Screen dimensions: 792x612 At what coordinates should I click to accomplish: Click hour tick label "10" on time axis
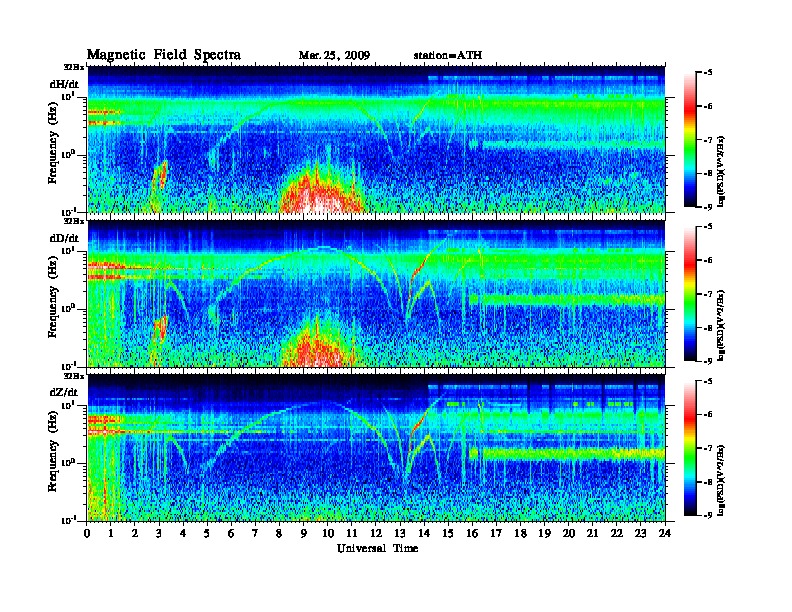point(328,534)
